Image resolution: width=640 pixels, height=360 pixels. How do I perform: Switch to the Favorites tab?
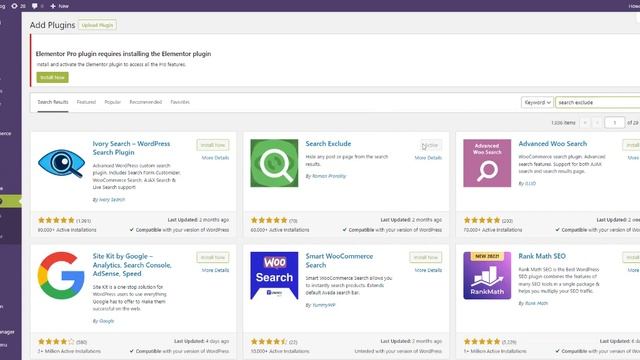180,102
